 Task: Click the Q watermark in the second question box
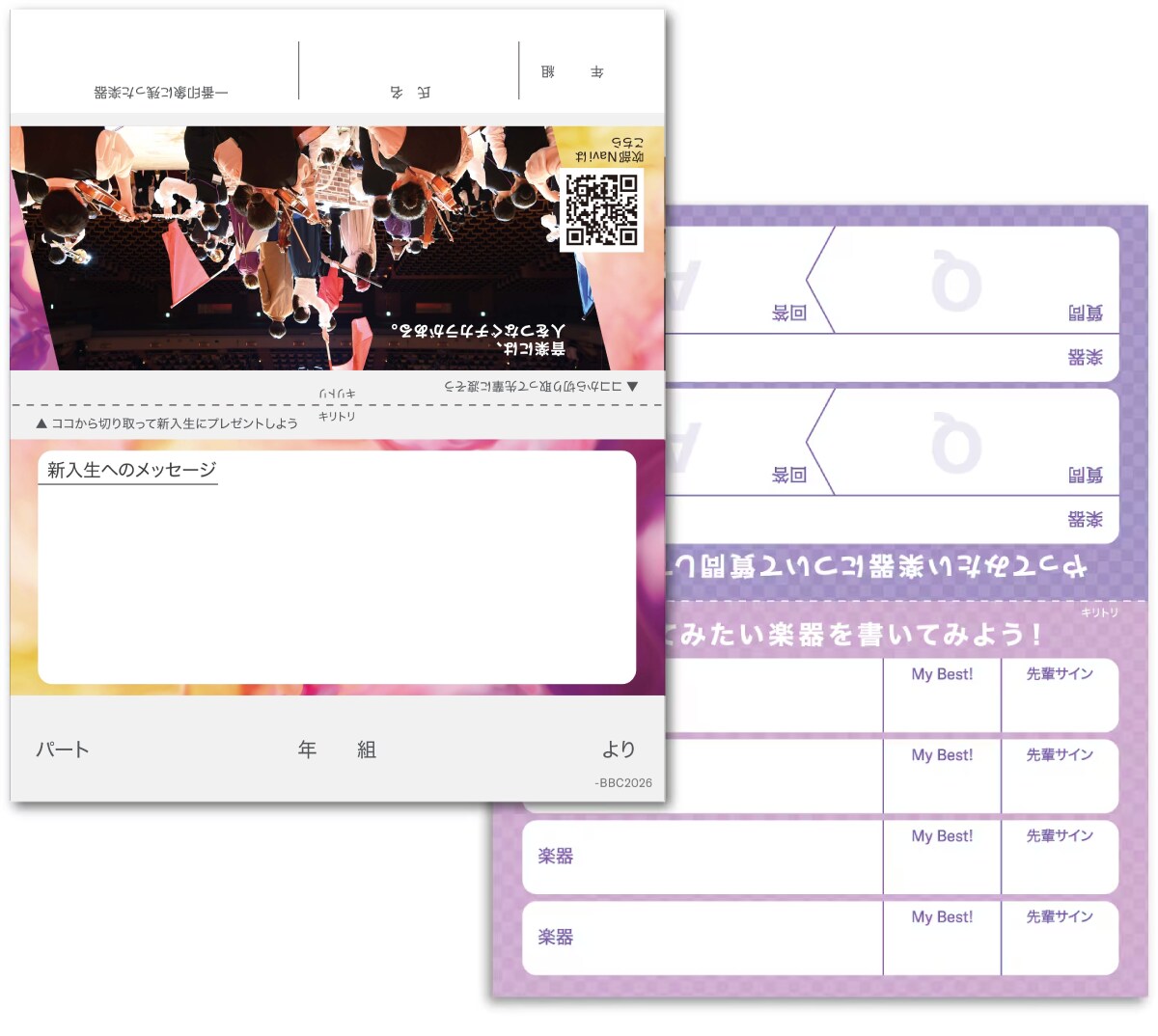[956, 444]
